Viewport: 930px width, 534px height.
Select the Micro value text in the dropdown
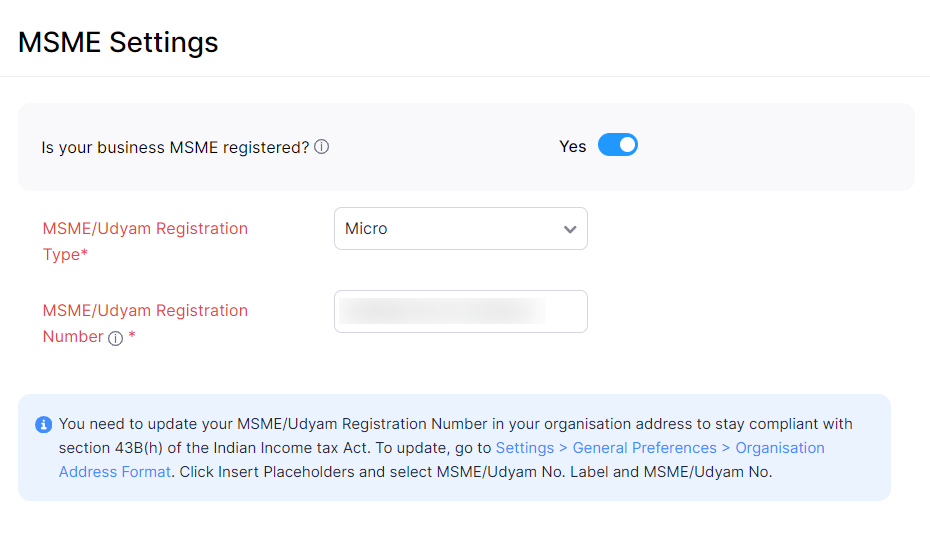366,229
